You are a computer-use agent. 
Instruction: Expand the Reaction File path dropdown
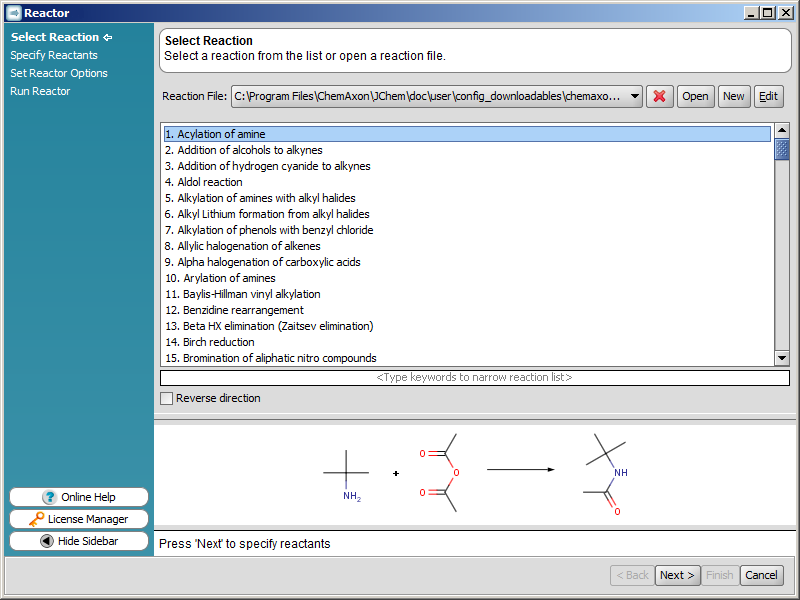click(x=636, y=97)
